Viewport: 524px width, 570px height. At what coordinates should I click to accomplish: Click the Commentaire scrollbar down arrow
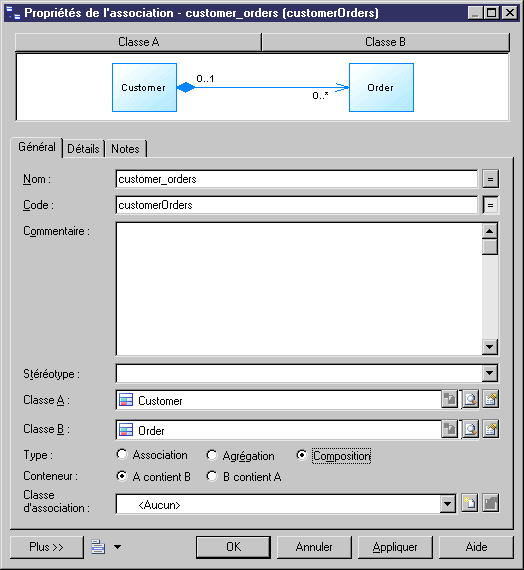(x=490, y=347)
